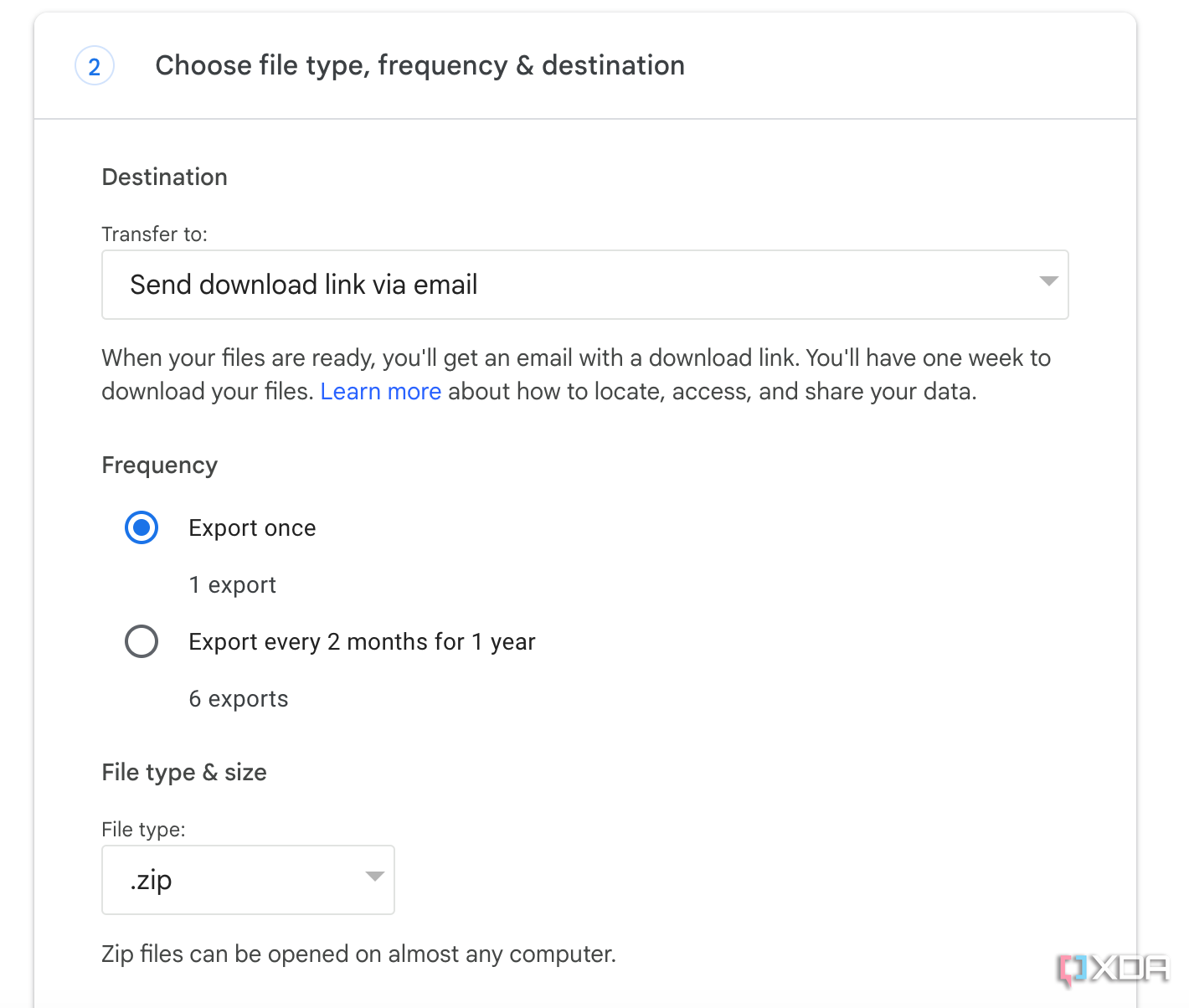Click the 'Transfer to:' label
This screenshot has width=1189, height=1008.
154,234
